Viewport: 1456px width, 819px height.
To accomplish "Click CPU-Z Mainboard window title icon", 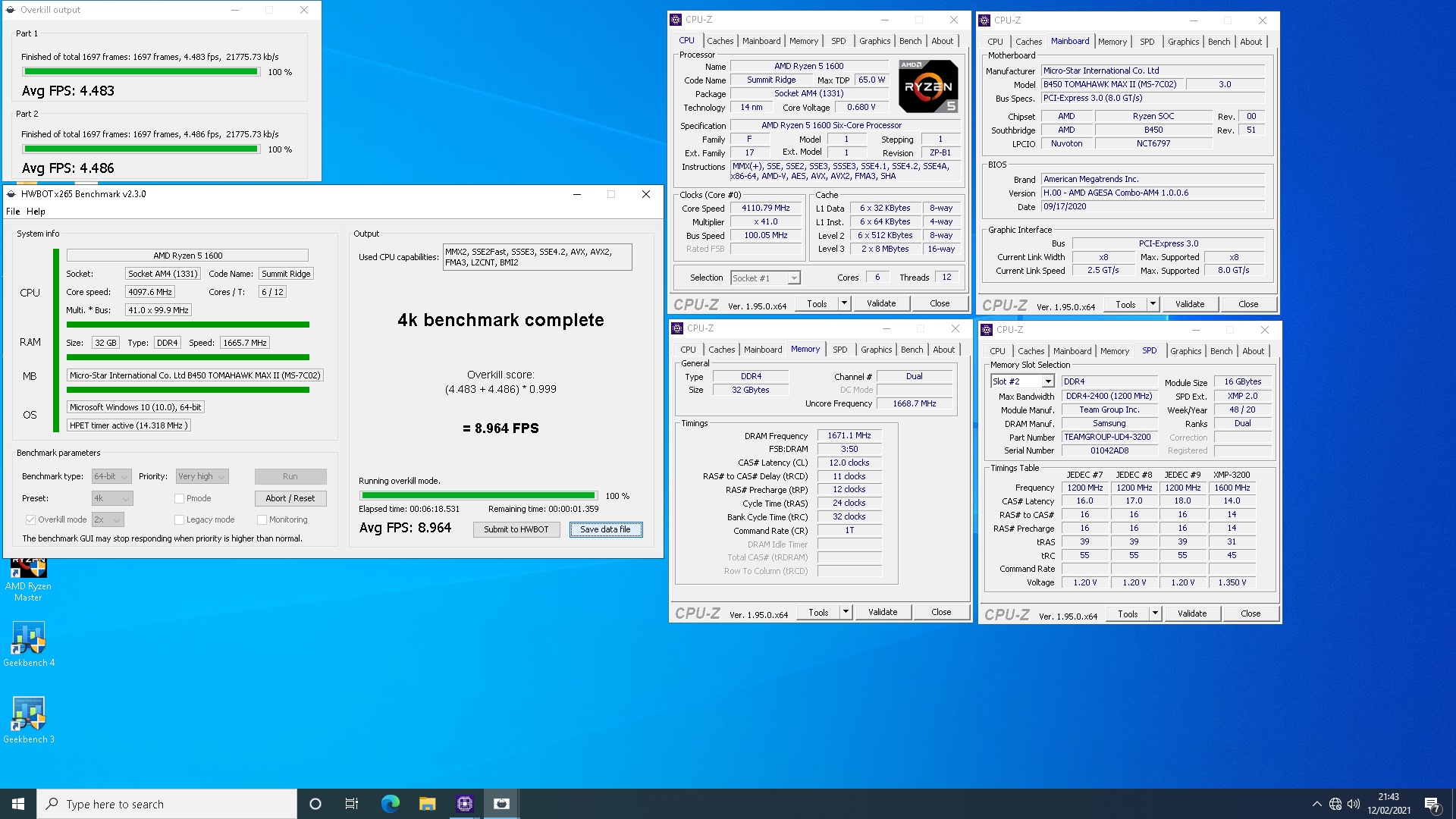I will click(984, 20).
